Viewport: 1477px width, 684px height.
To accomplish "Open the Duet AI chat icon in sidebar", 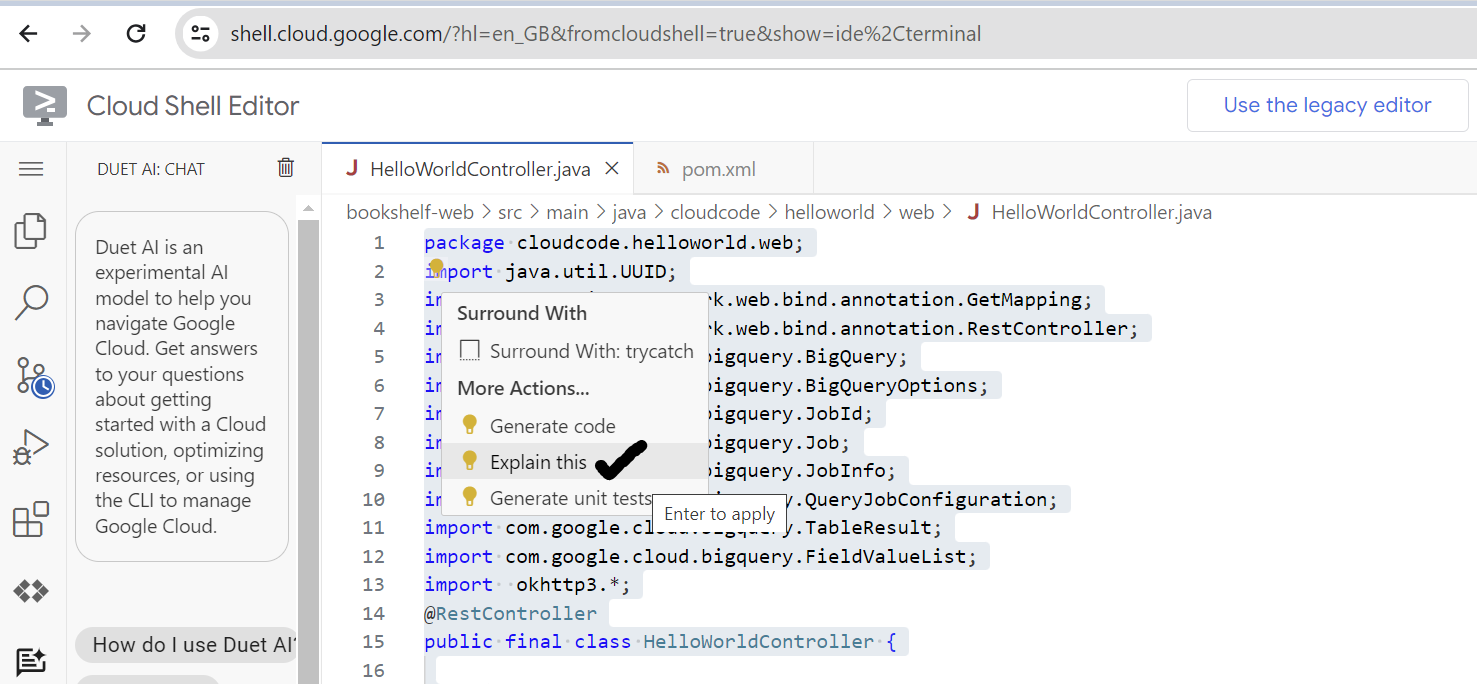I will [31, 661].
